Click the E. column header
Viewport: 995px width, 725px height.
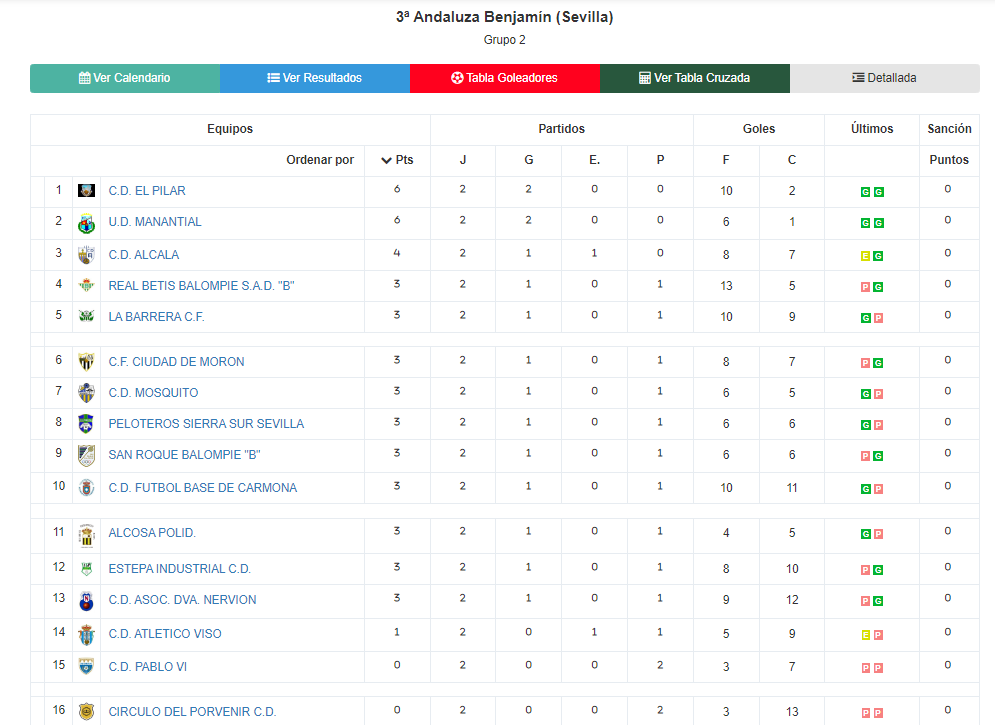(595, 160)
